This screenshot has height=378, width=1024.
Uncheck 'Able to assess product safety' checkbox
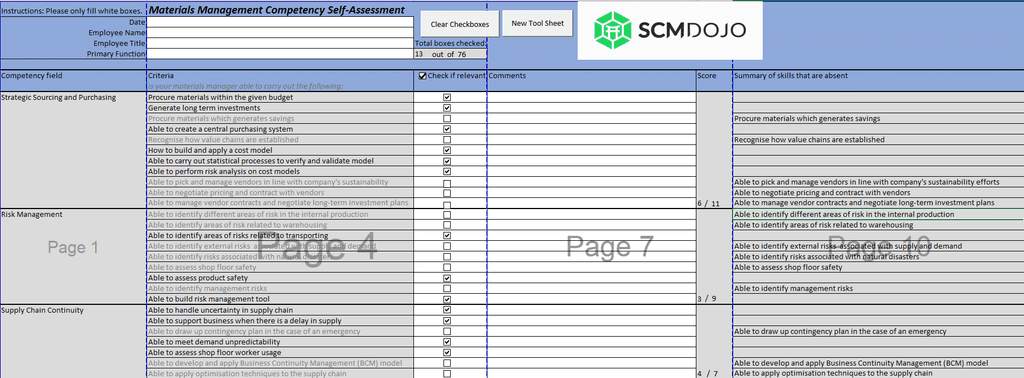point(447,278)
